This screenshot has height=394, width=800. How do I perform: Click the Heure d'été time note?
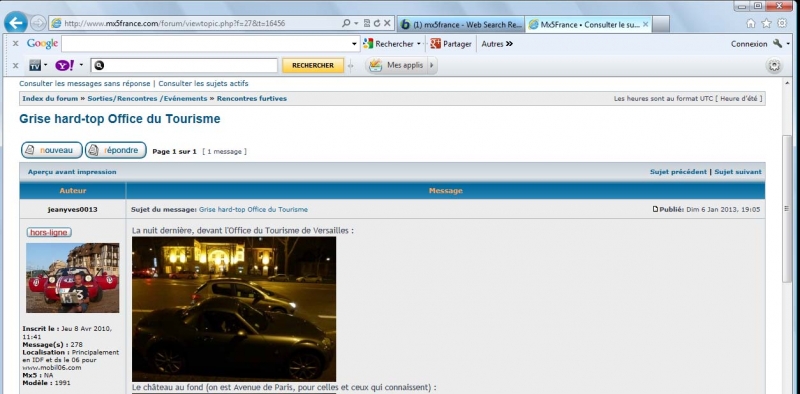pyautogui.click(x=739, y=98)
